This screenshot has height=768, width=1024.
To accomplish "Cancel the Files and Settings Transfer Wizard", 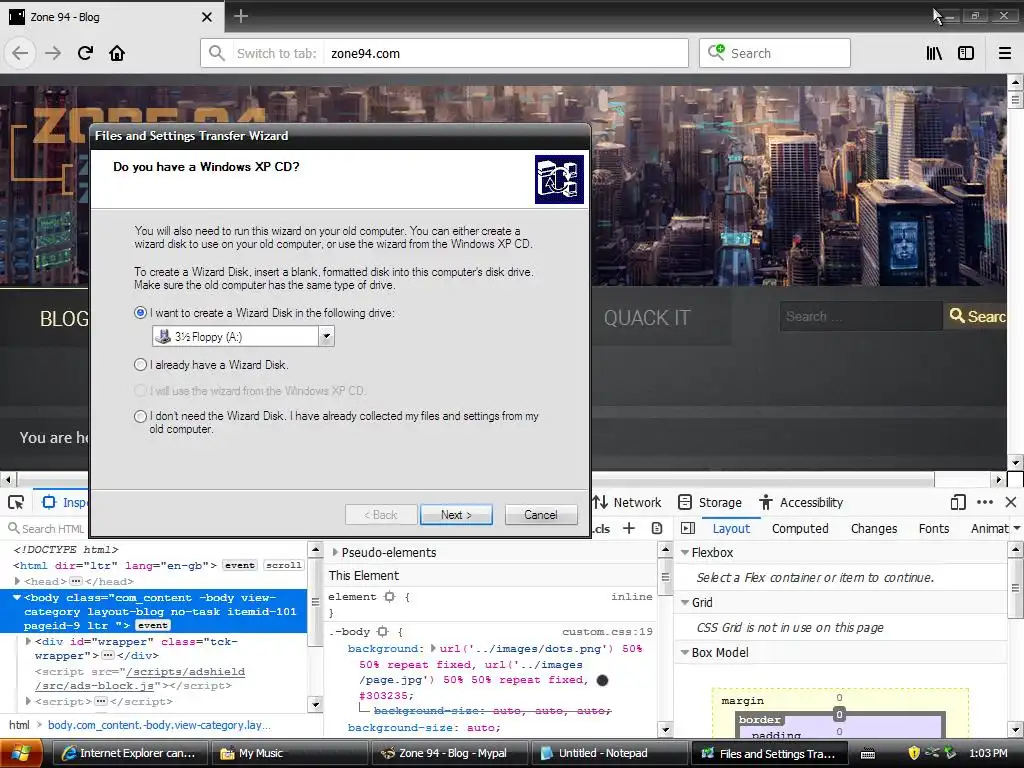I will tap(541, 515).
